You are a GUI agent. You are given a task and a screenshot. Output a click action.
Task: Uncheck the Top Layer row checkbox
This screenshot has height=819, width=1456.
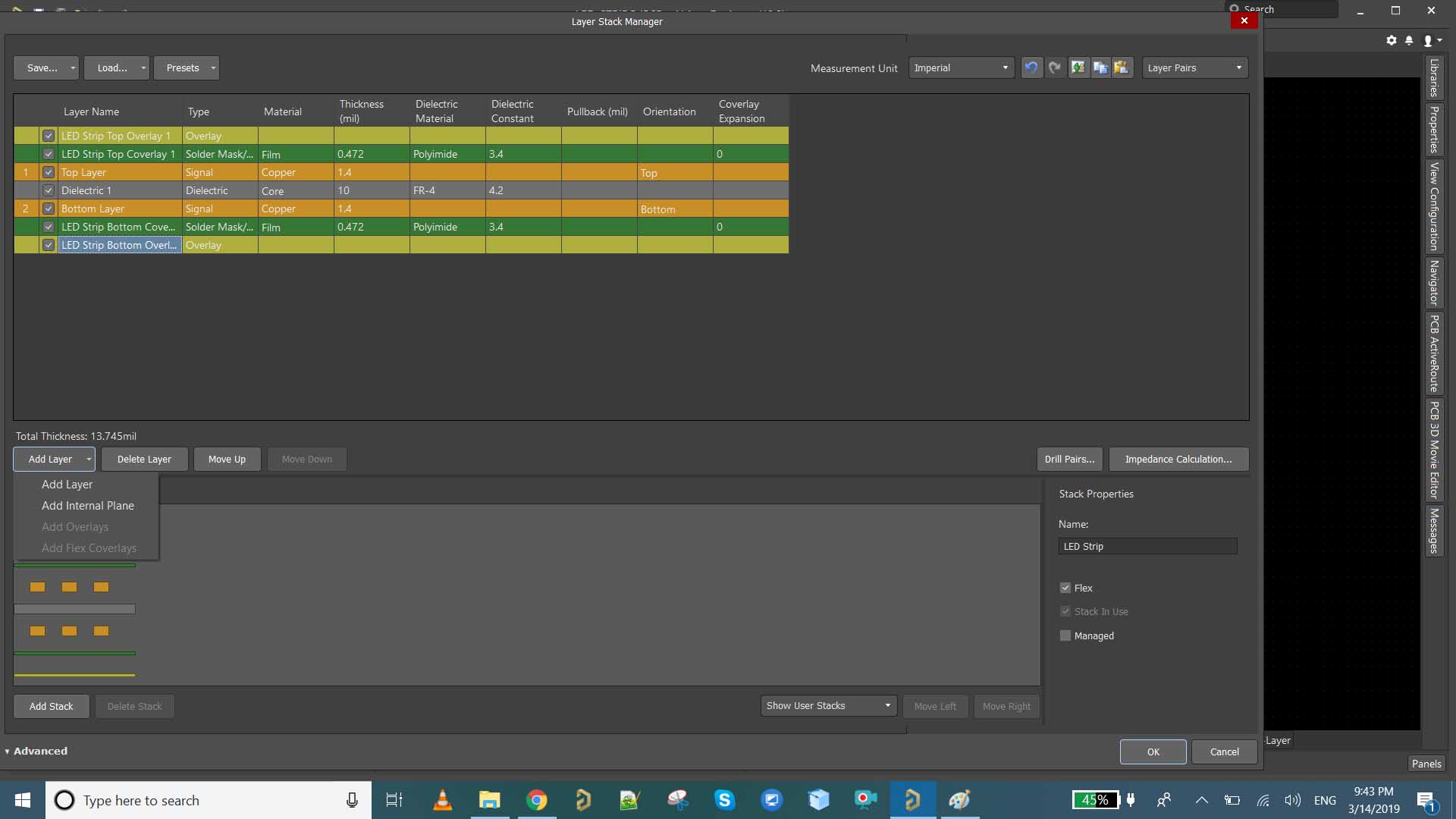(x=49, y=172)
